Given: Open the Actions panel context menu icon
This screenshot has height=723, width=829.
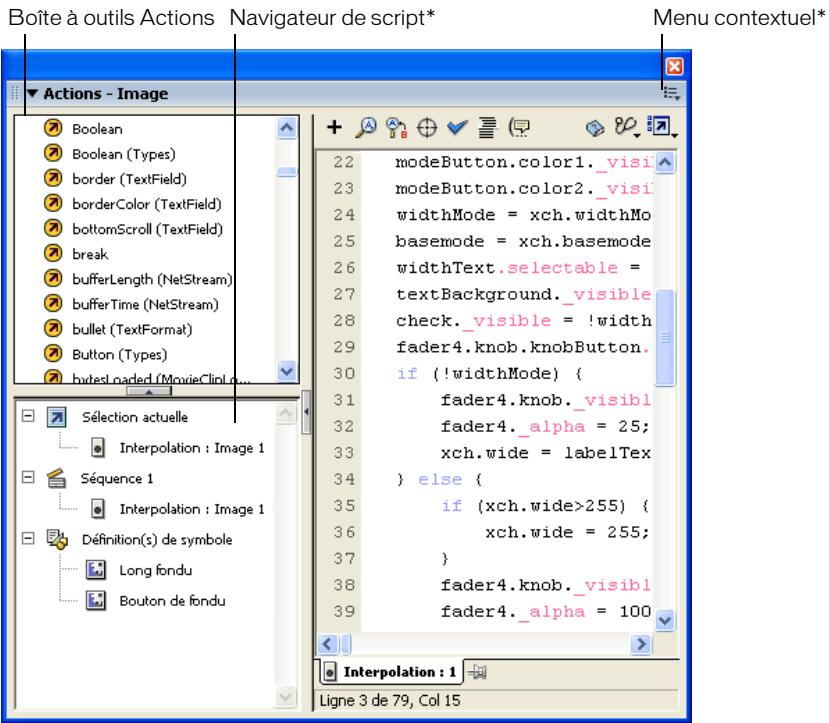Looking at the screenshot, I should click(x=671, y=94).
